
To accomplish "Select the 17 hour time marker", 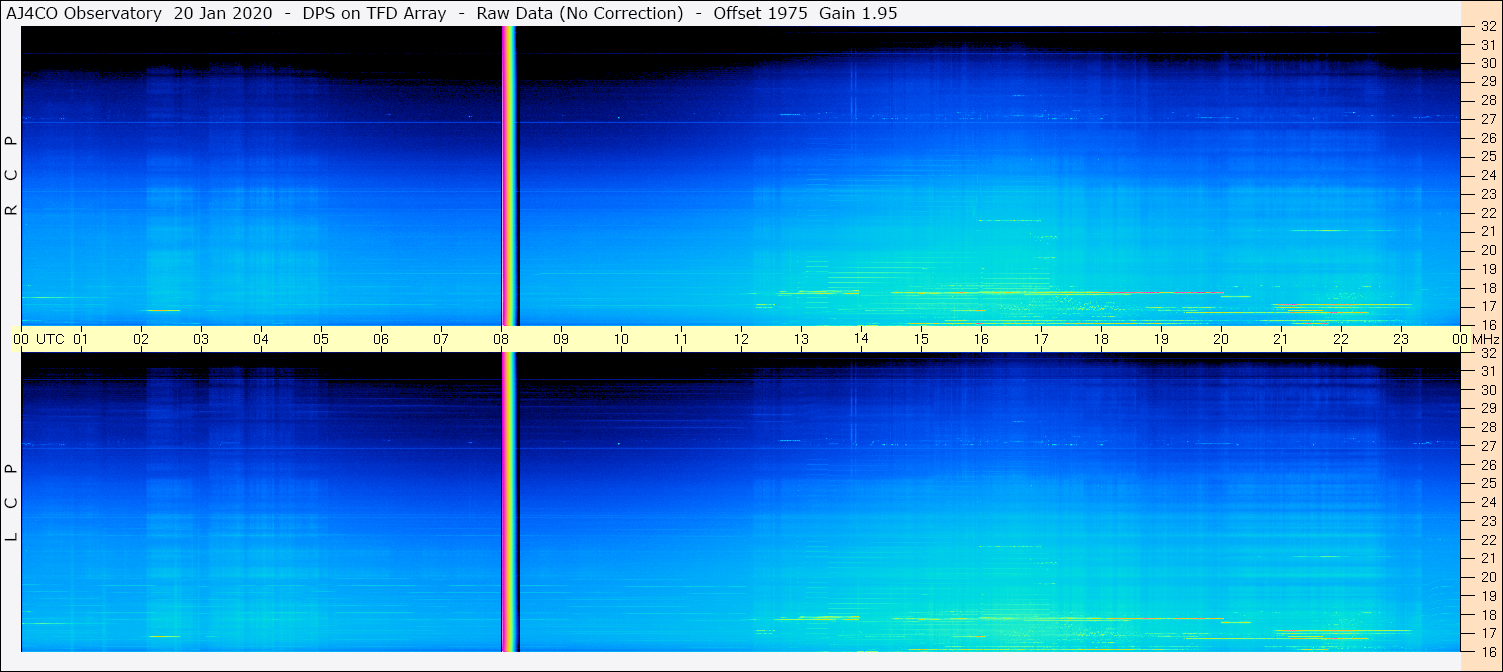I will pos(1041,339).
